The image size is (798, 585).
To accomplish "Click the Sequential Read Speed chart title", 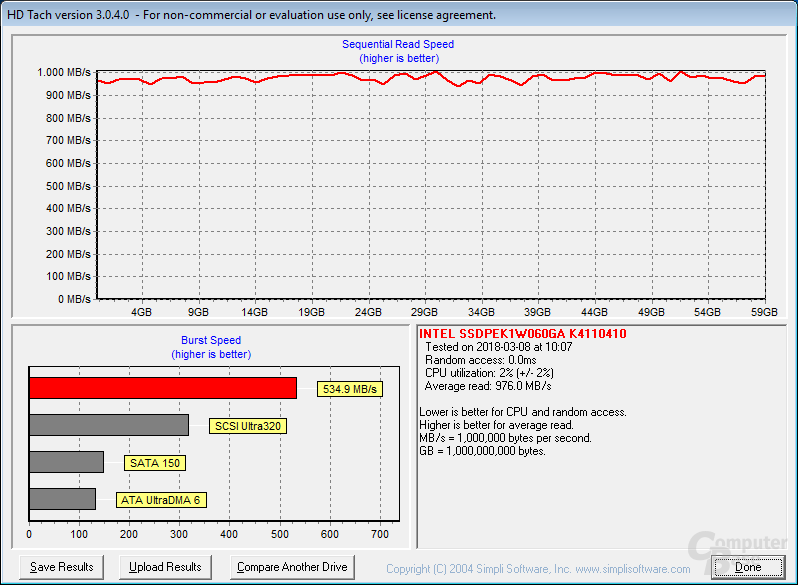I will pyautogui.click(x=398, y=44).
